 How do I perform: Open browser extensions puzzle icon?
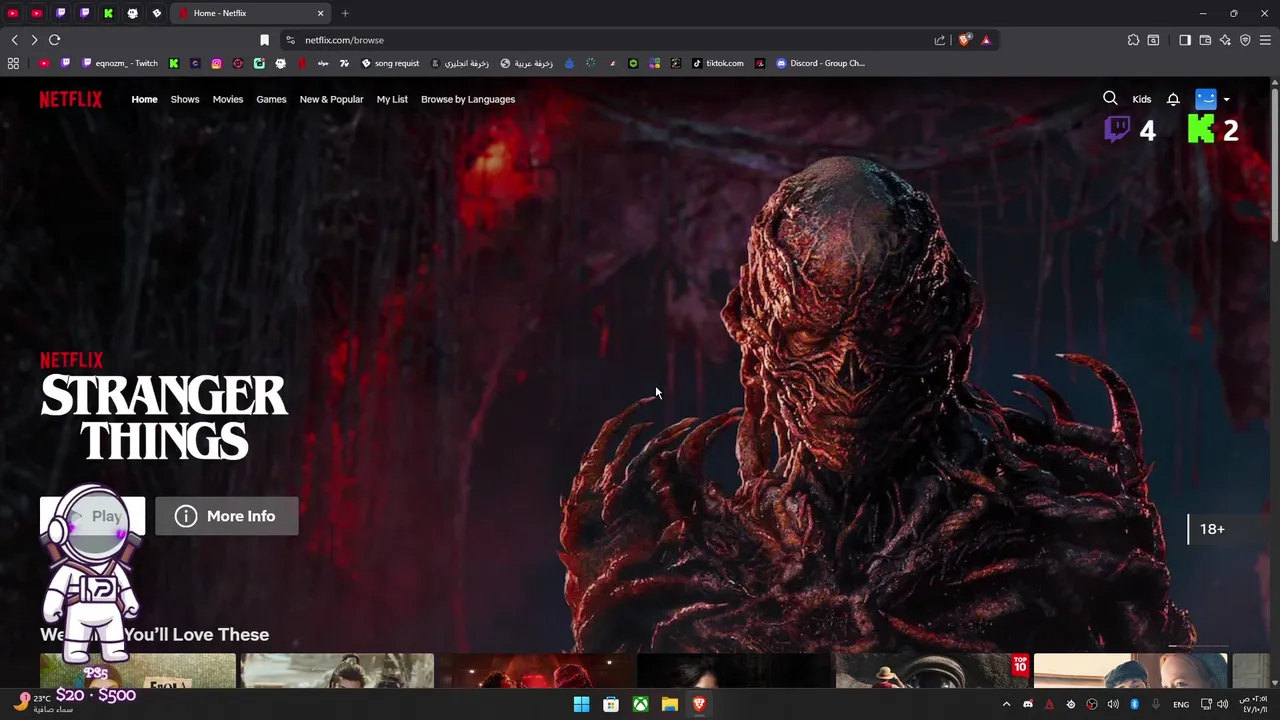point(1133,40)
